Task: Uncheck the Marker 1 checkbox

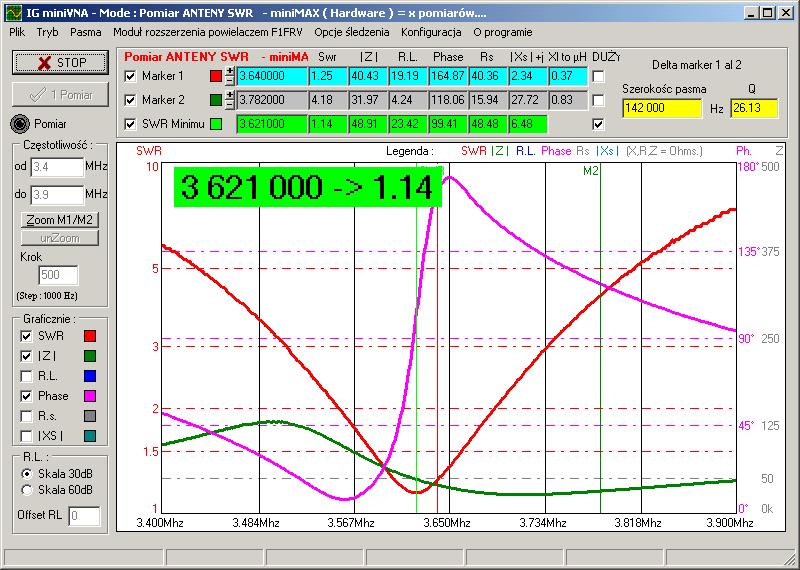Action: click(x=130, y=76)
